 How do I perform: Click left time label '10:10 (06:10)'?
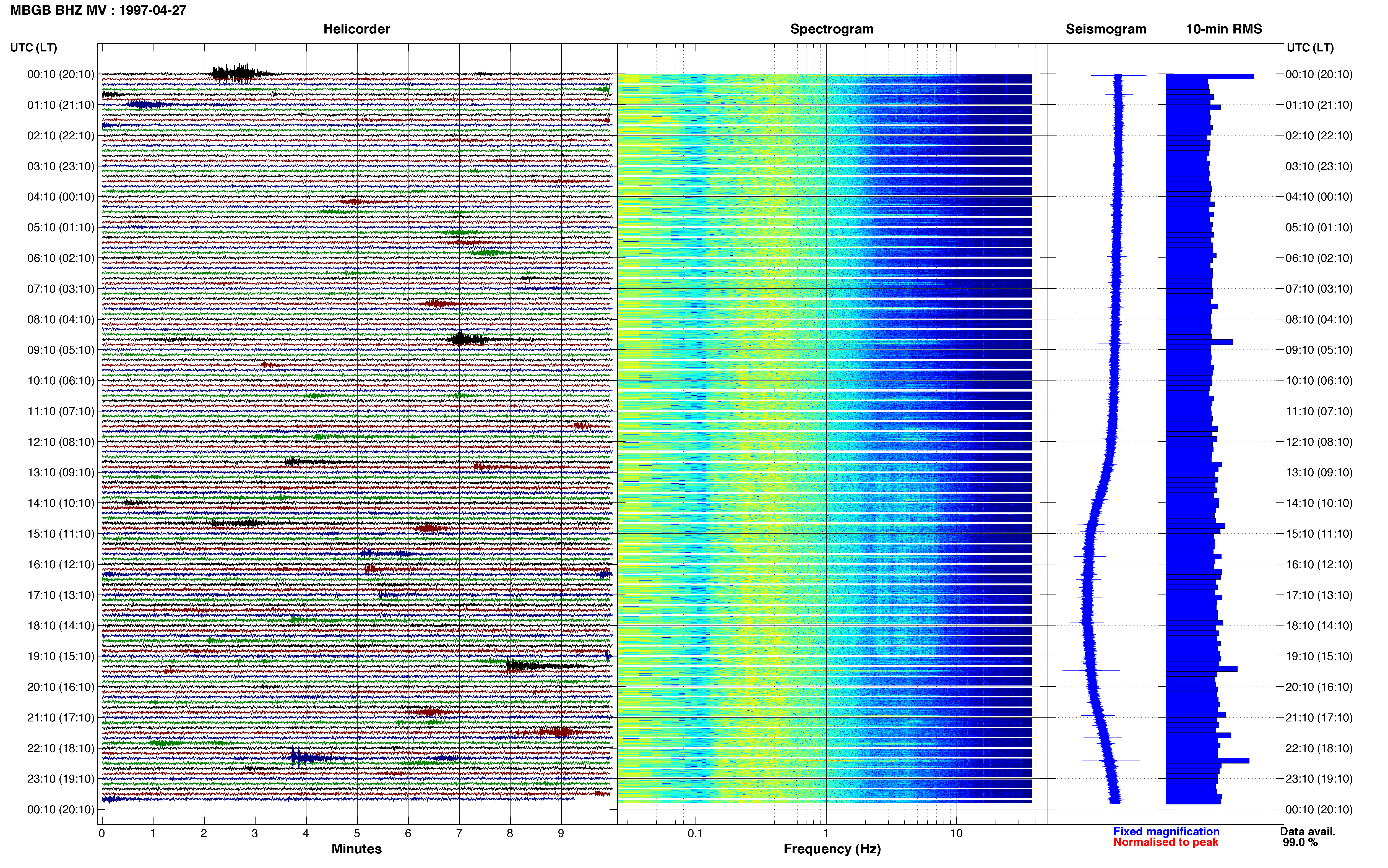pos(60,380)
